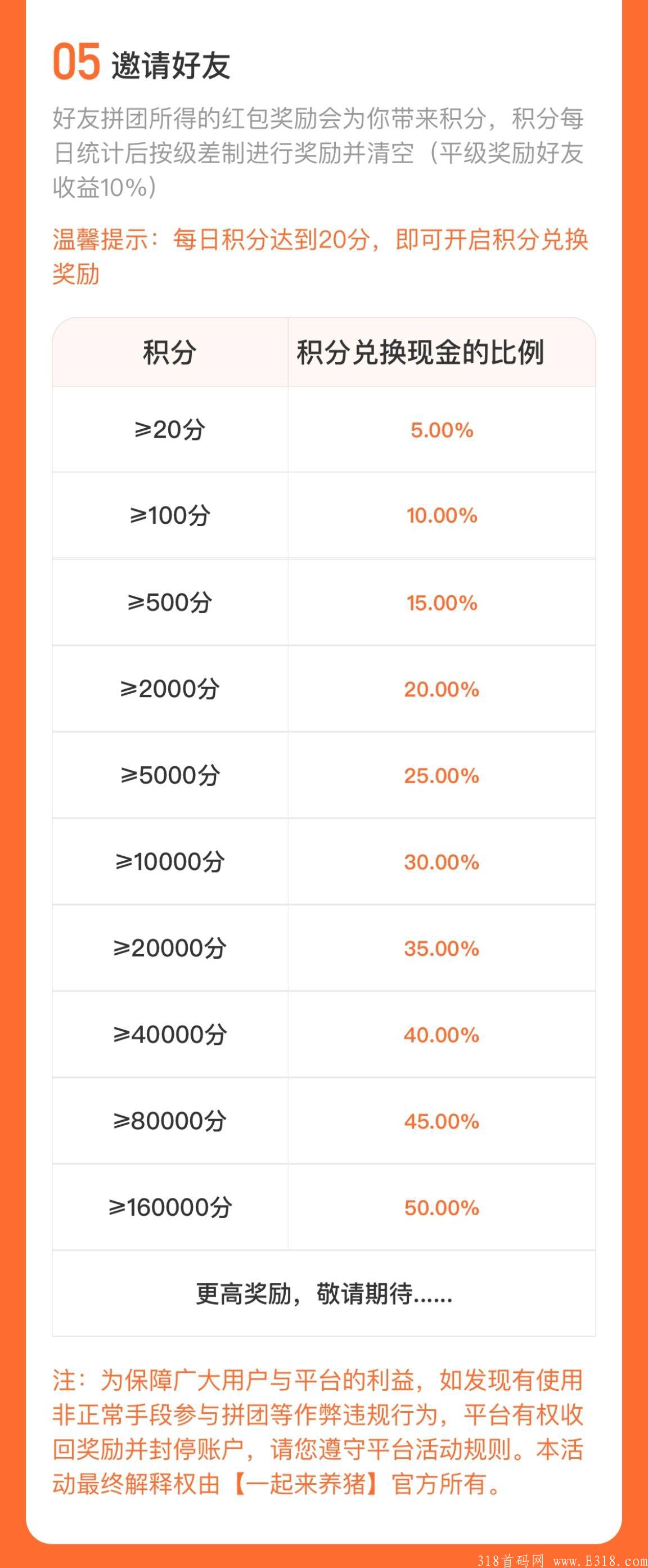The height and width of the screenshot is (1568, 648).
Task: Click the 15.00% ratio value
Action: click(442, 603)
